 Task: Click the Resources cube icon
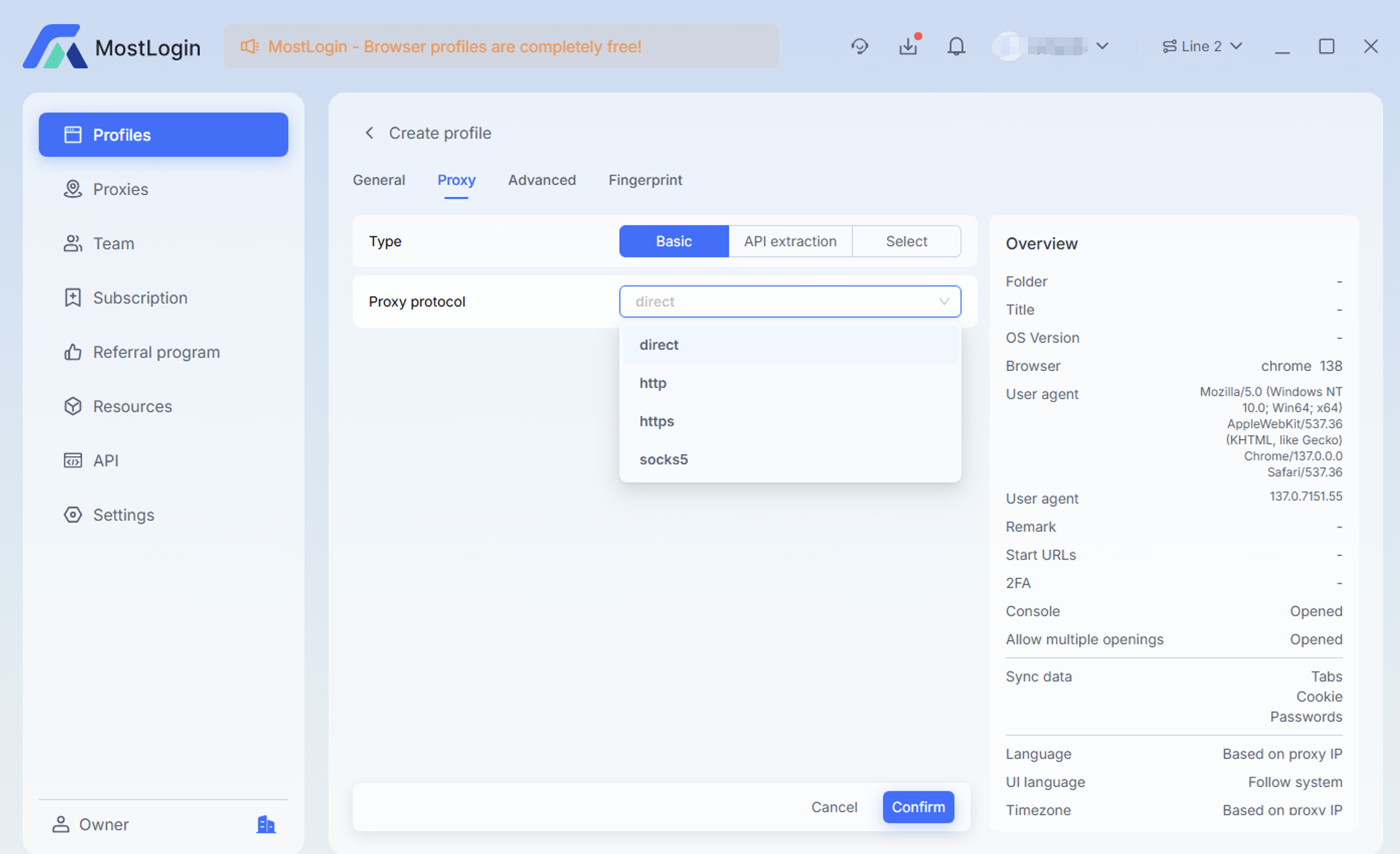point(73,406)
